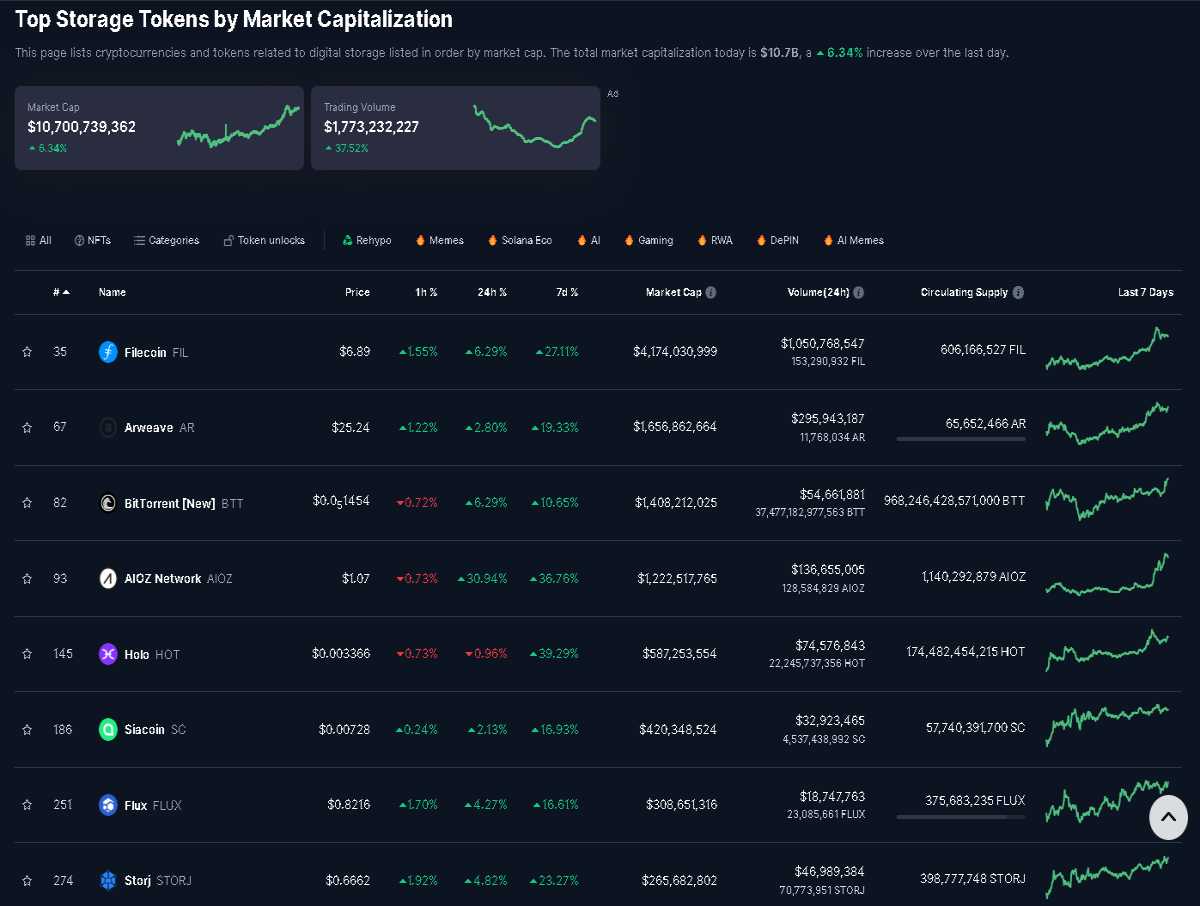Click the Arweave logo icon
The width and height of the screenshot is (1200, 906).
(x=108, y=427)
